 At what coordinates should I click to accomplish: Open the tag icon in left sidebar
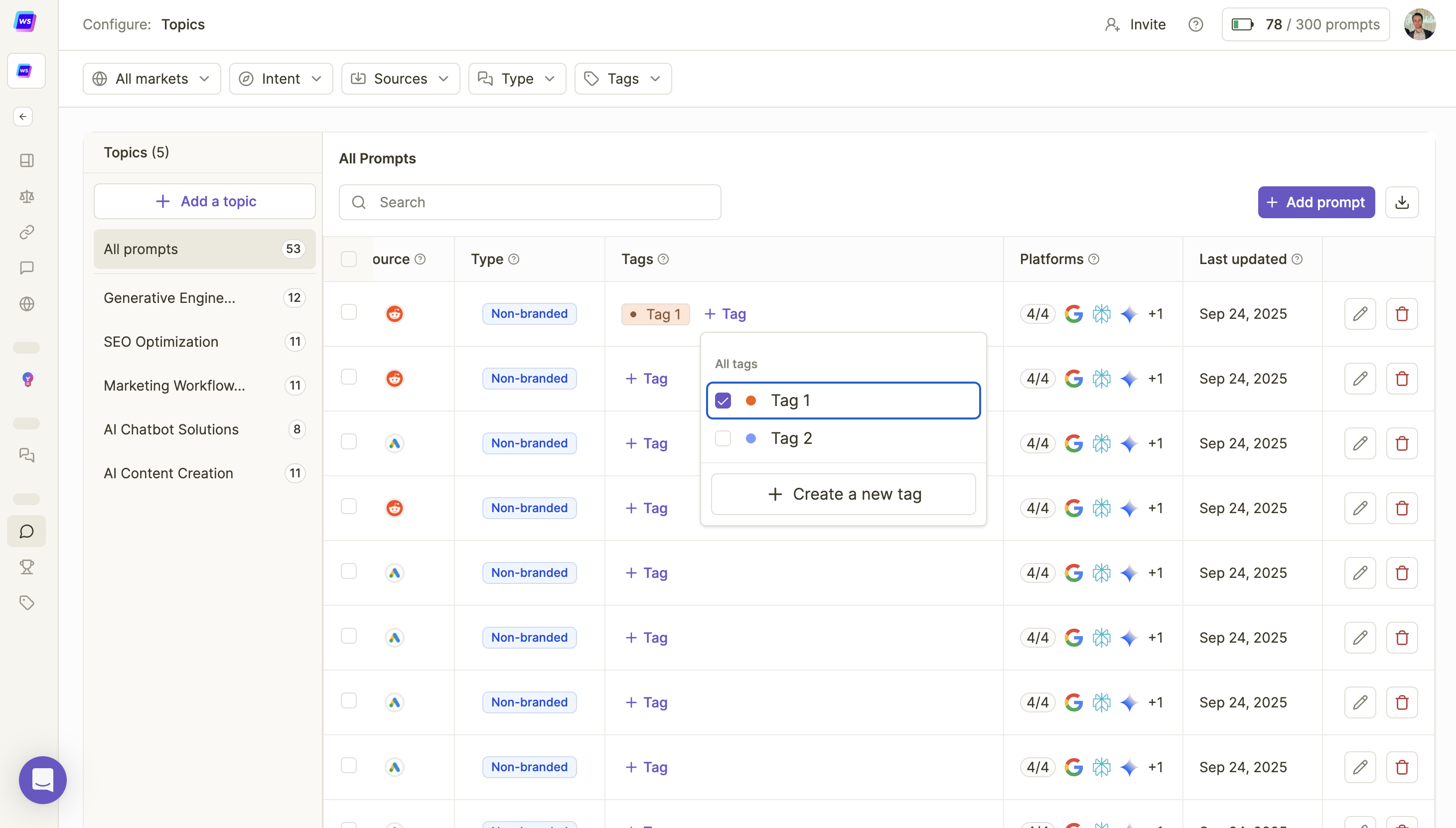tap(26, 603)
